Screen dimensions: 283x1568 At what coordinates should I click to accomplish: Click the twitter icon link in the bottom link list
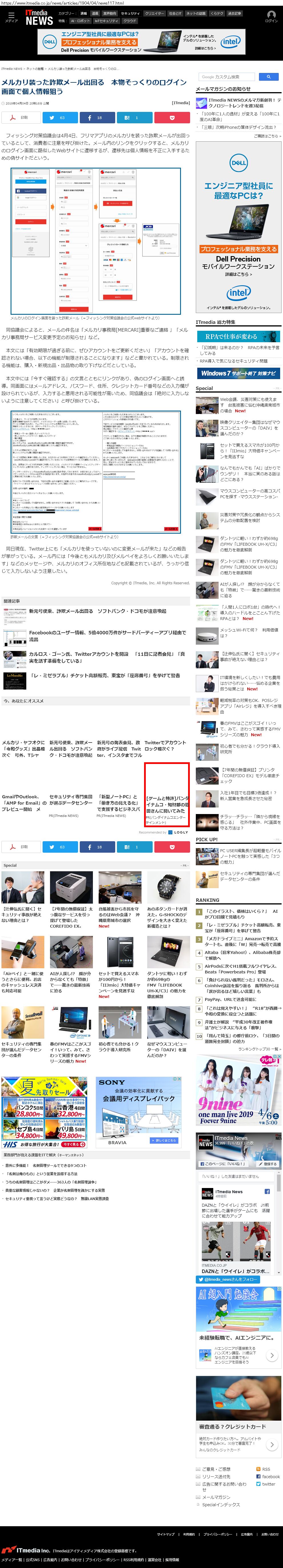[266, 1483]
